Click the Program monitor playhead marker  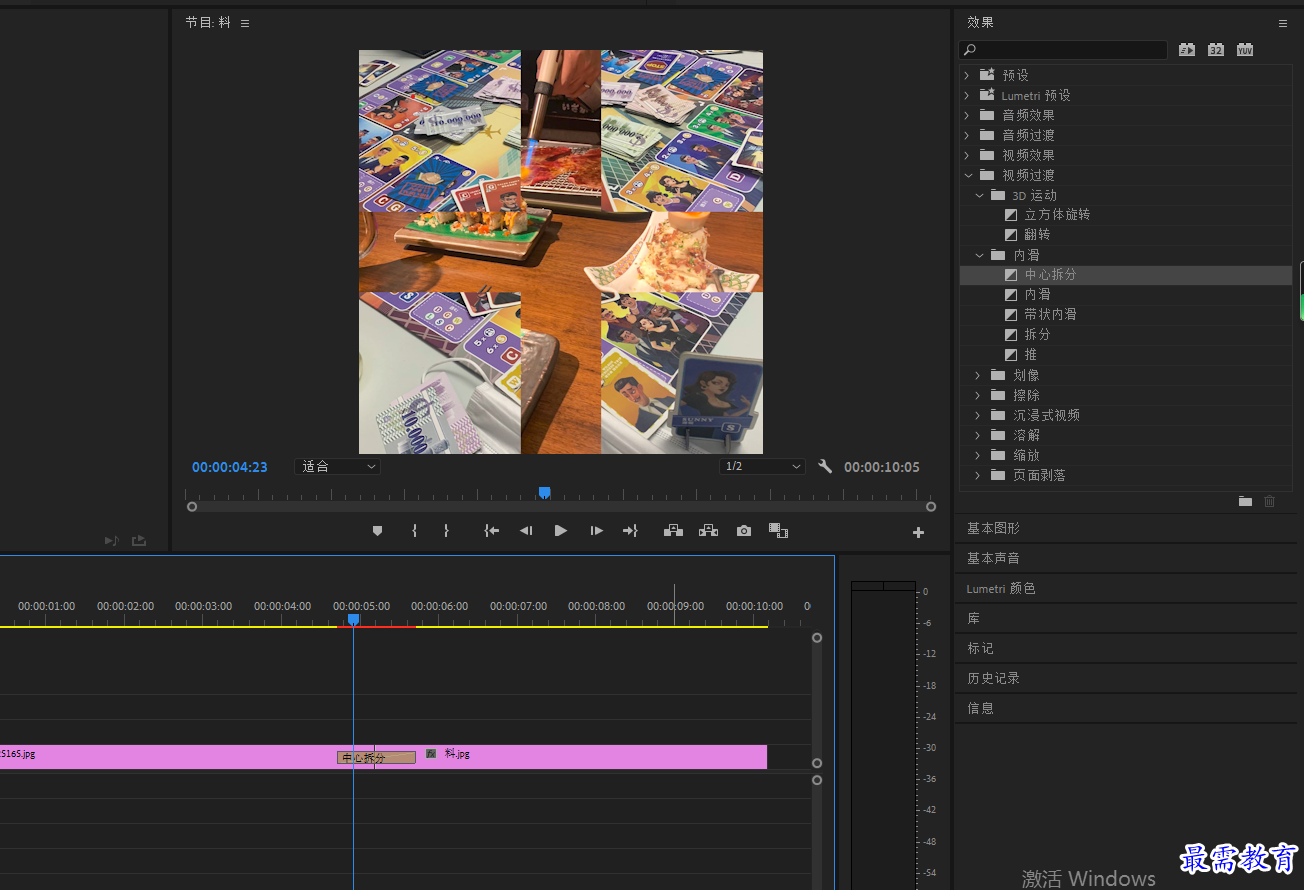[544, 492]
